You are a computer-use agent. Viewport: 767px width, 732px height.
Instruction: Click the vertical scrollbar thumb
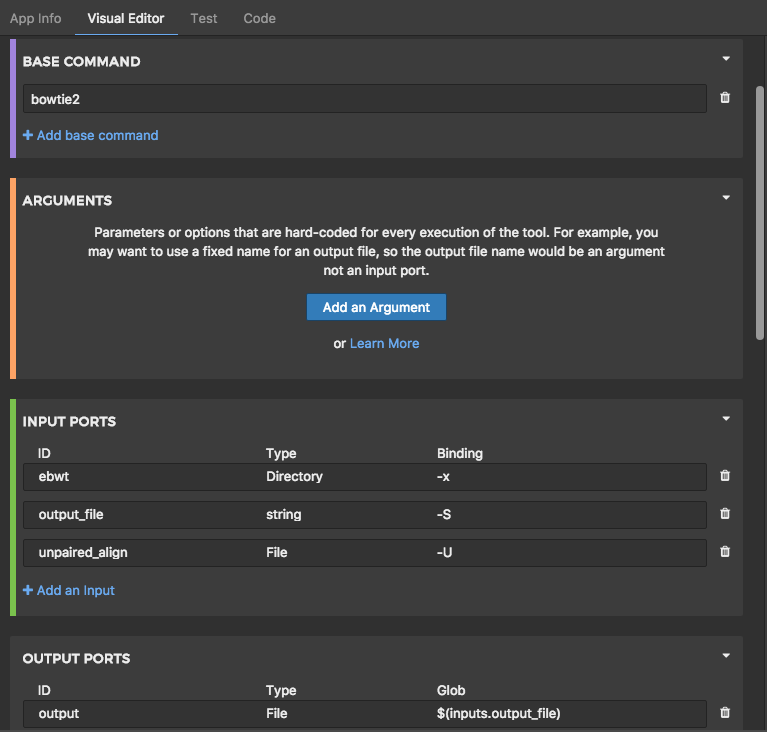(760, 210)
